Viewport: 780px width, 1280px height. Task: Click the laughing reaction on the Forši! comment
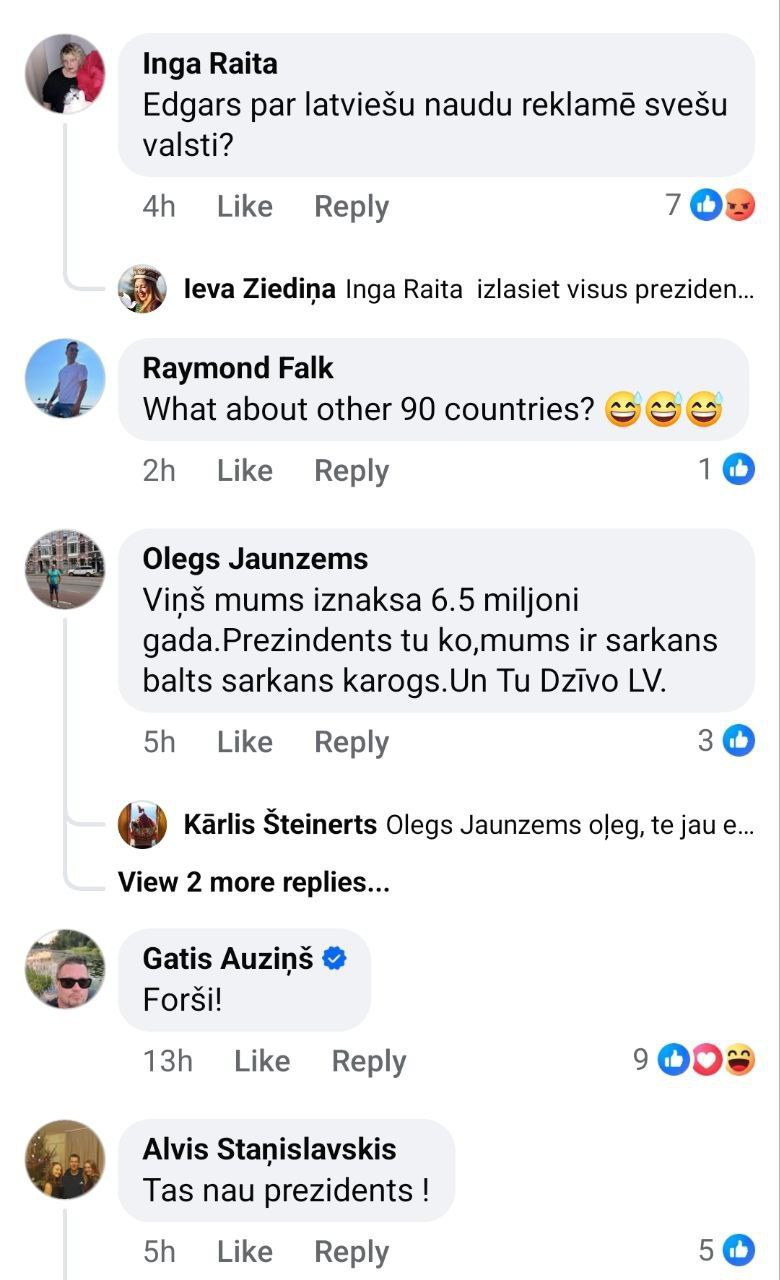[739, 1060]
